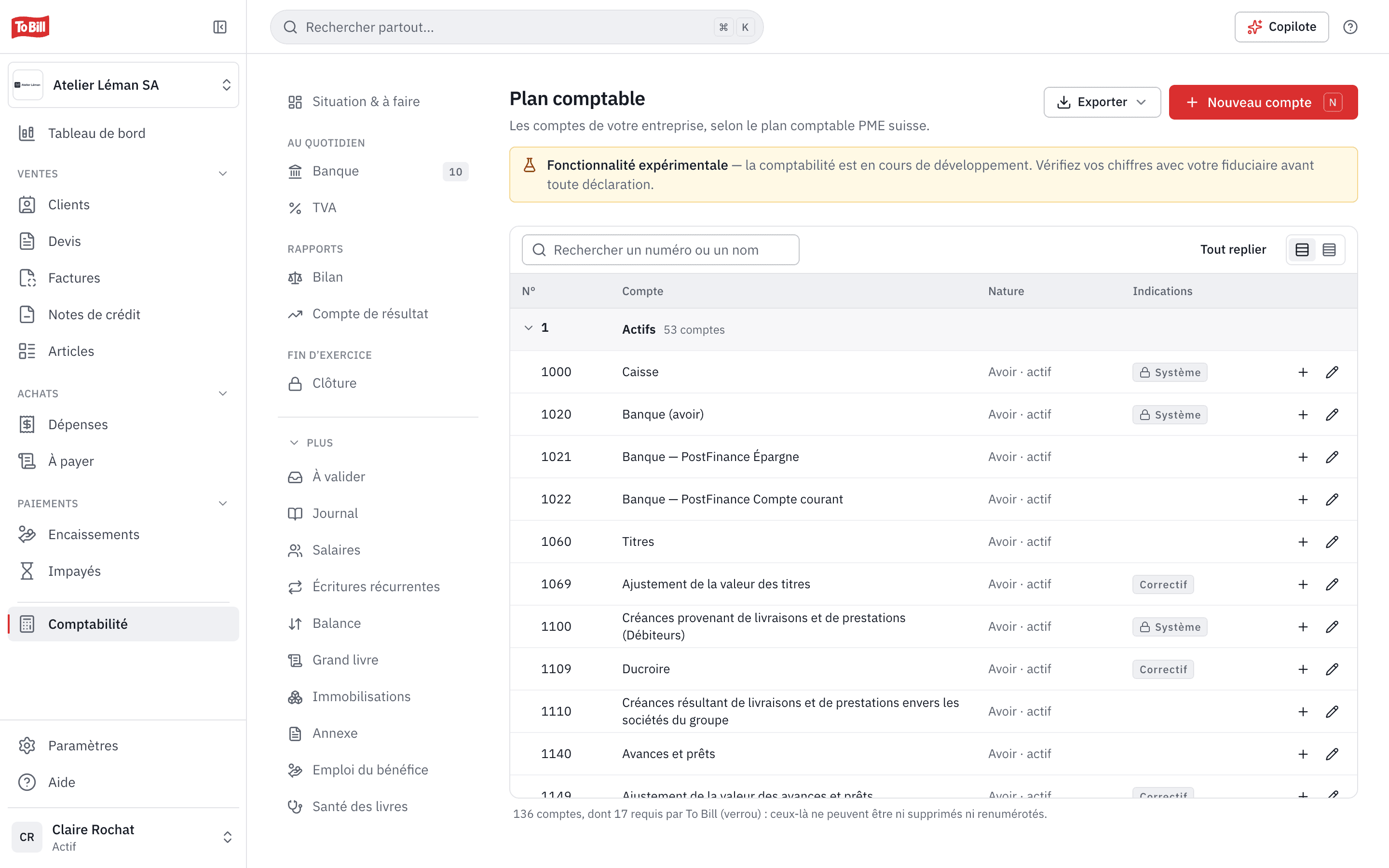This screenshot has width=1389, height=868.
Task: Click Nouveau compte button
Action: (1263, 102)
